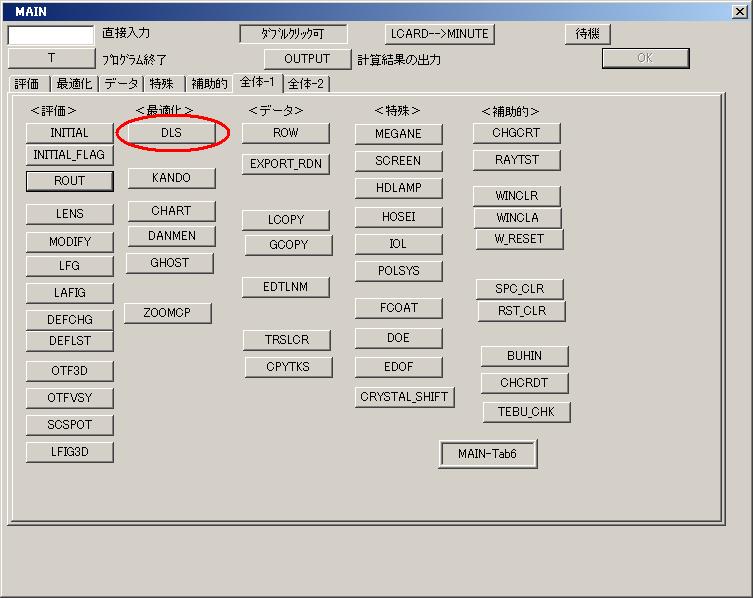Click the RAYTST button
Image resolution: width=753 pixels, height=598 pixels.
517,160
